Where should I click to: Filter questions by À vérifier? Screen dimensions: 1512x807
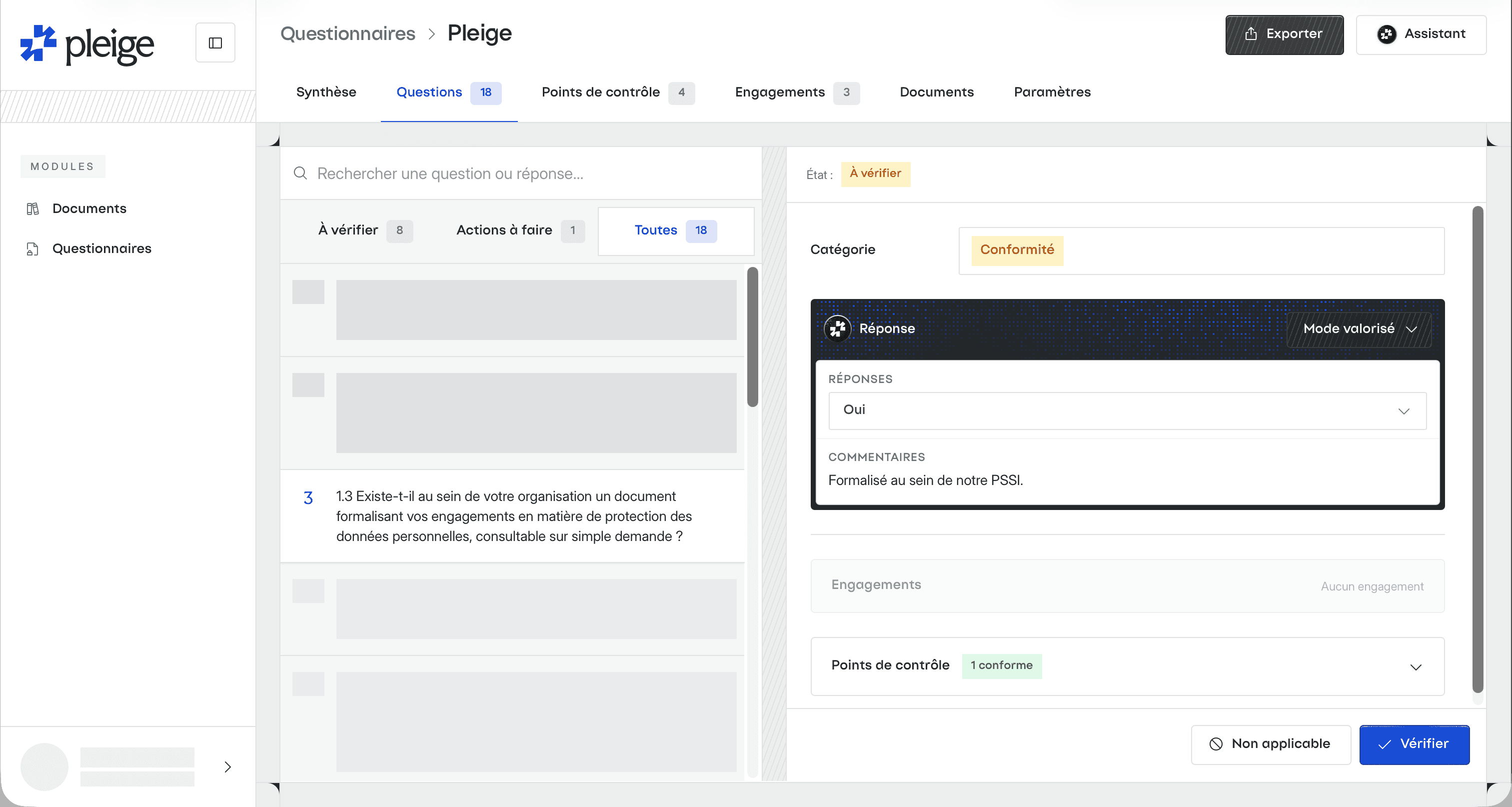[365, 230]
